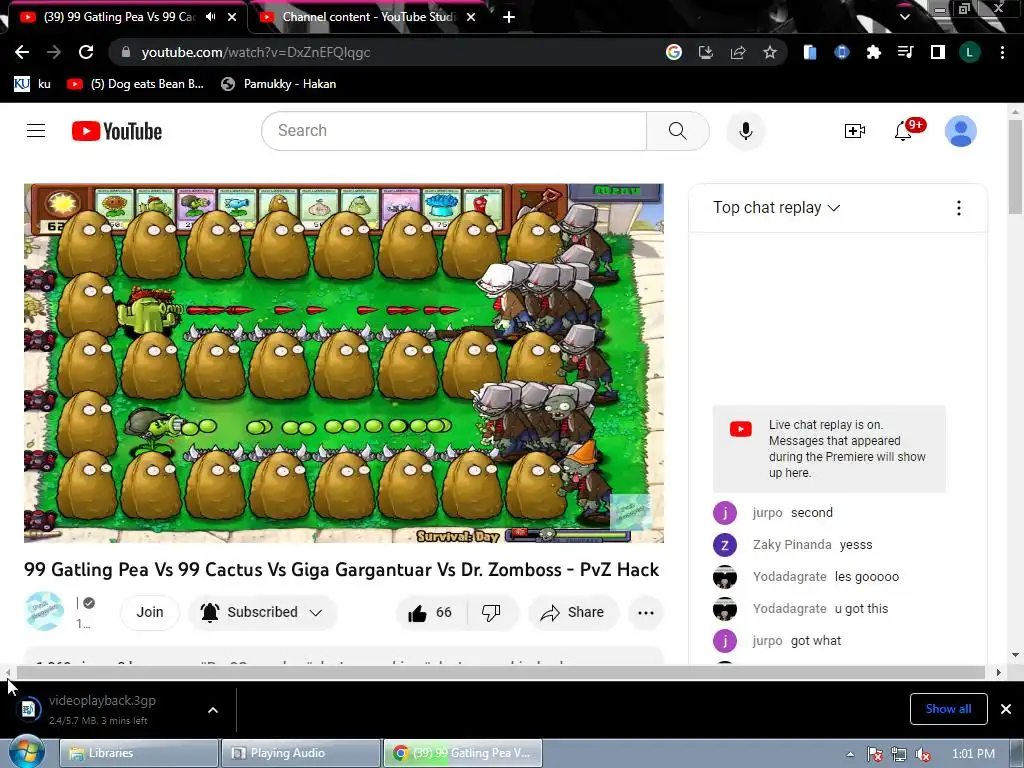Switch to Channel content YouTube Studio tab

pos(369,17)
